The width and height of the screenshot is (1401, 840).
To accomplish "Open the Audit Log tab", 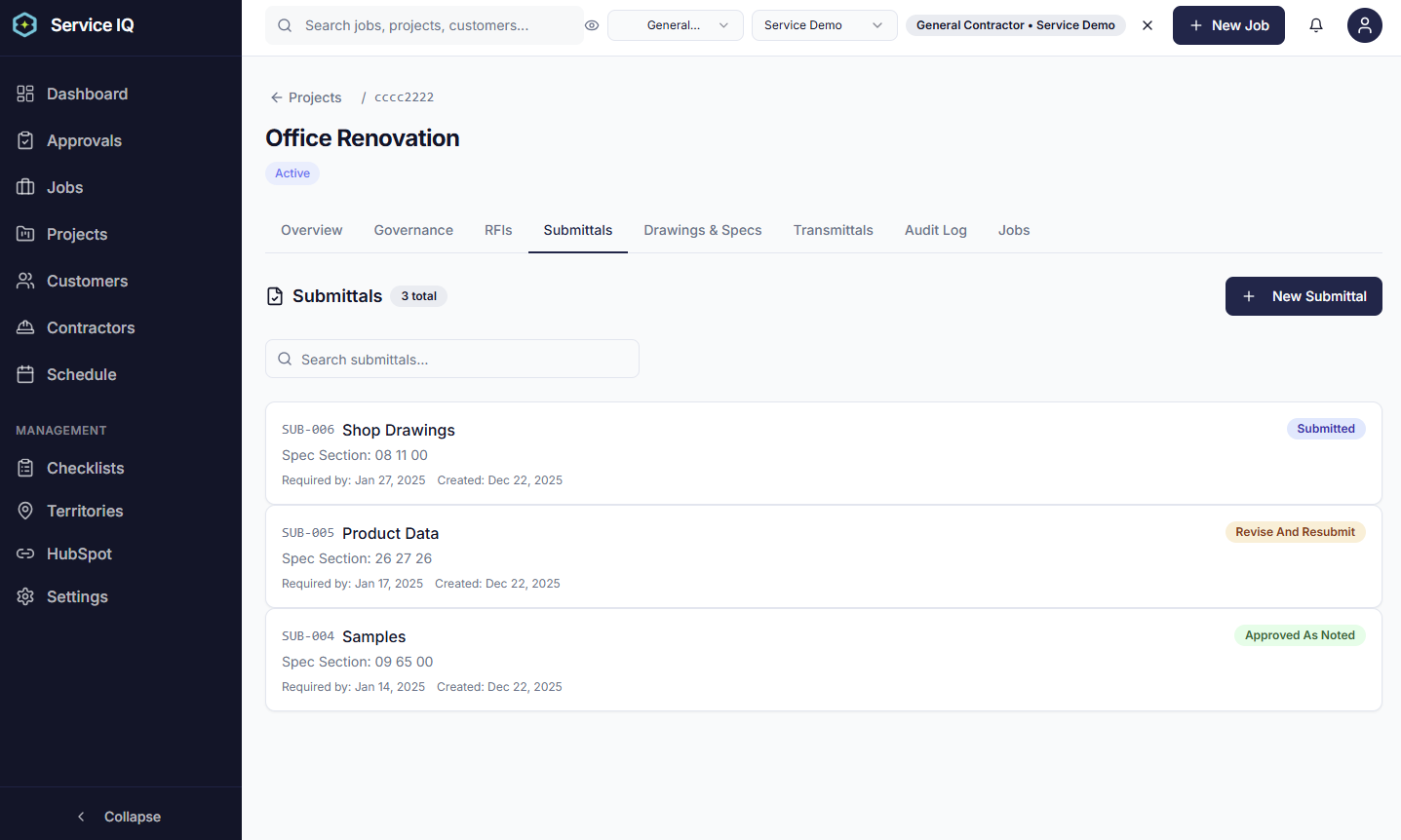I will pyautogui.click(x=936, y=230).
